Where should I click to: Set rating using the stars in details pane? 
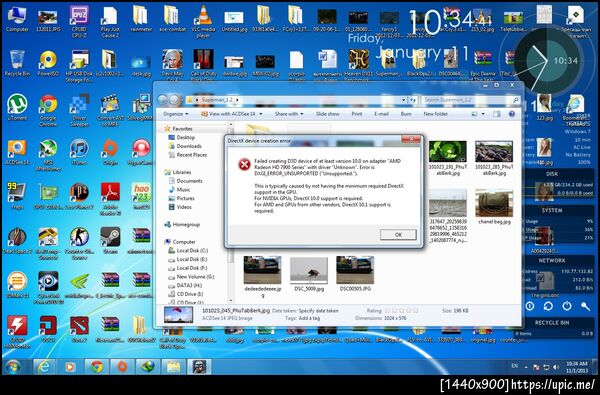(402, 311)
